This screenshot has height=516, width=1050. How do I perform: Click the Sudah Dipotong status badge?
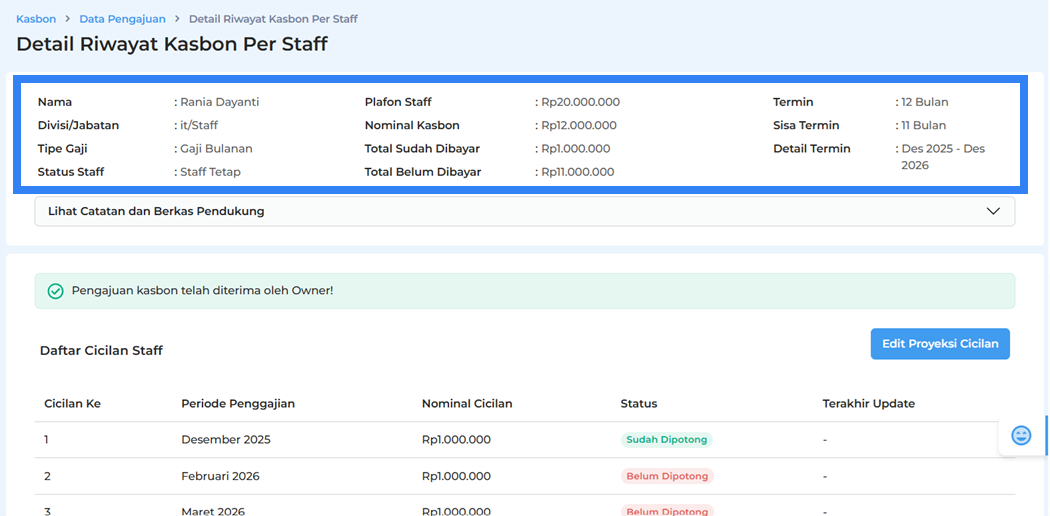(x=666, y=440)
